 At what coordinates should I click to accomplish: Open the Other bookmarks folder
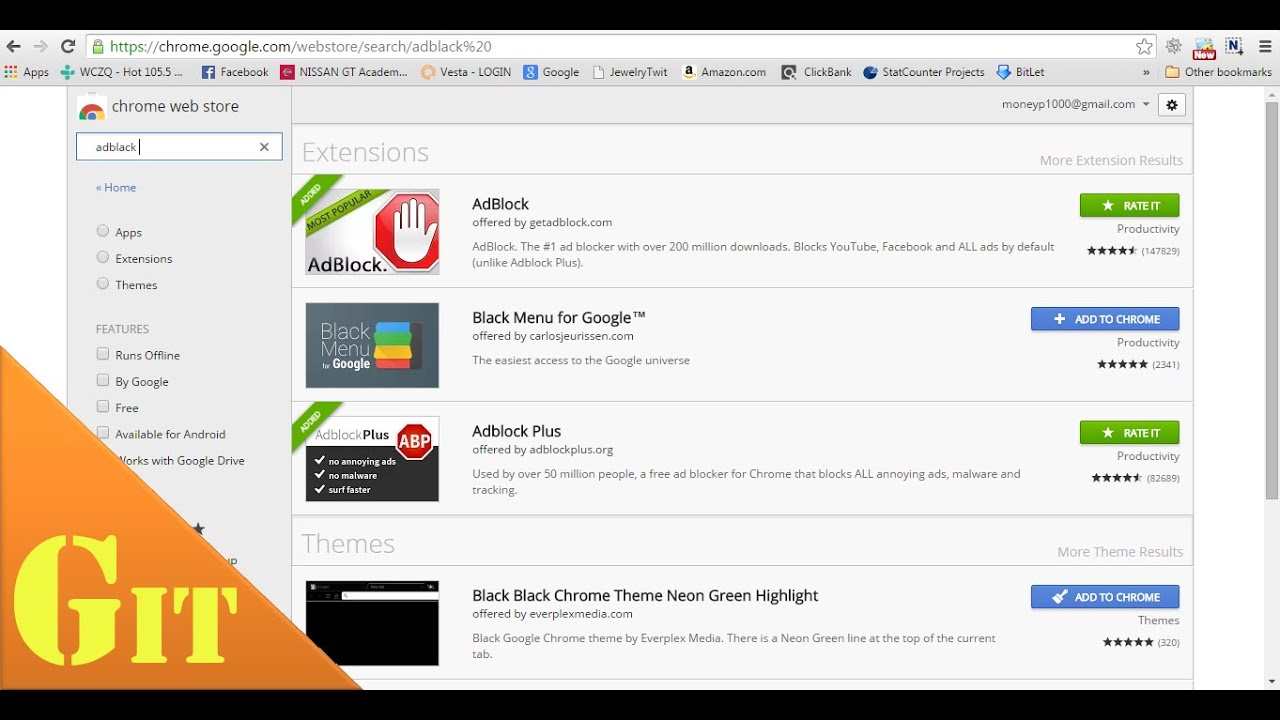pos(1219,72)
